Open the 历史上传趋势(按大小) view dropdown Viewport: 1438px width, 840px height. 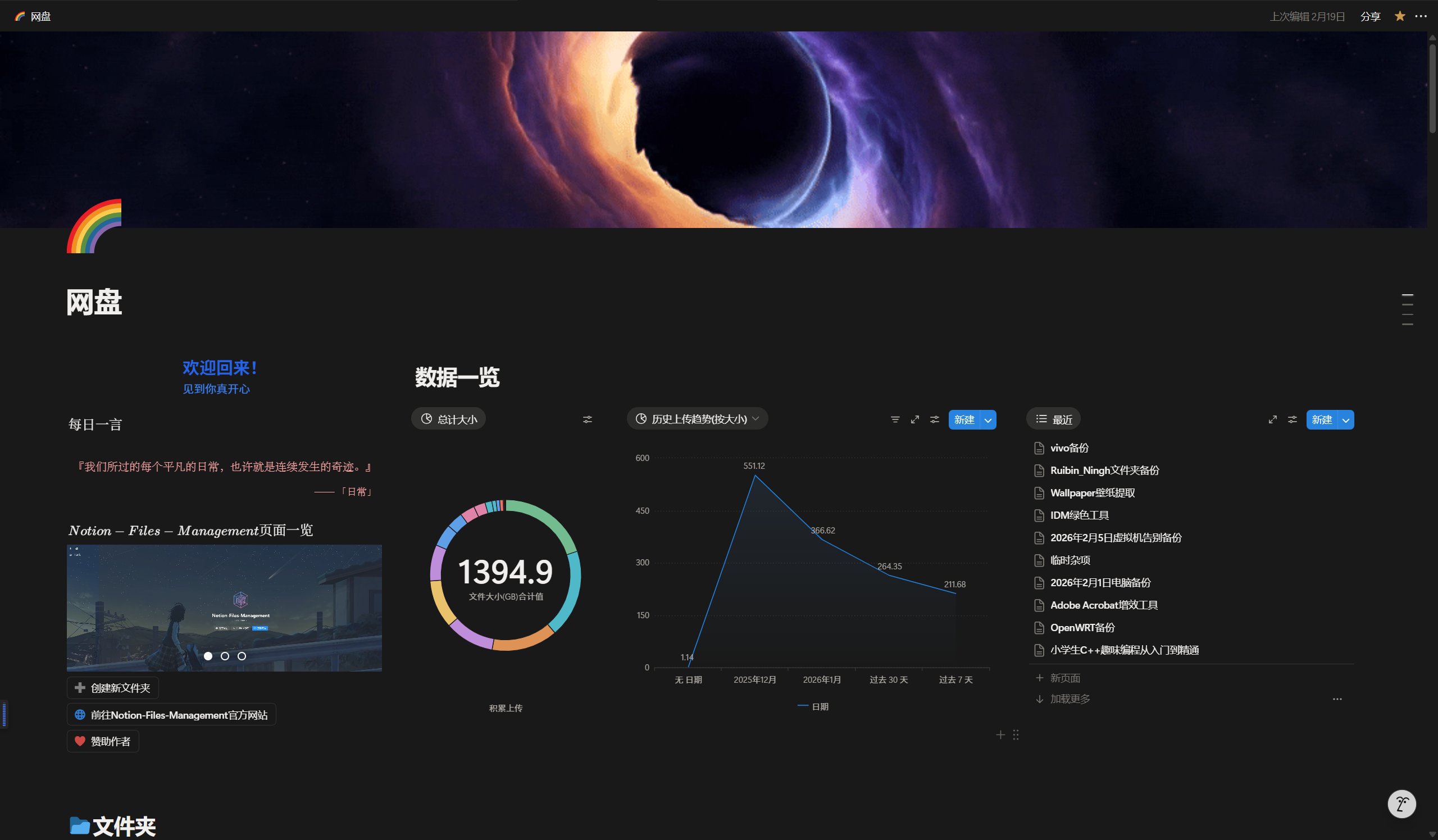(x=697, y=419)
